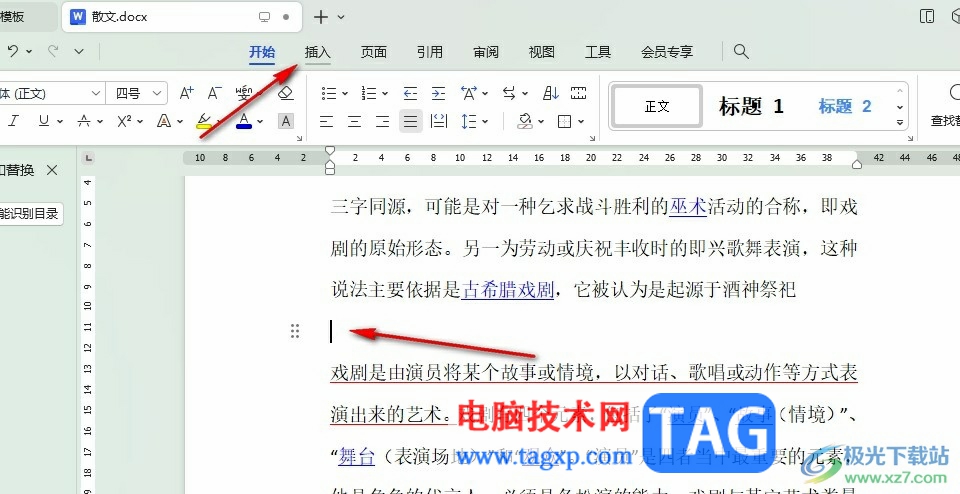Toggle justified alignment

pyautogui.click(x=411, y=121)
